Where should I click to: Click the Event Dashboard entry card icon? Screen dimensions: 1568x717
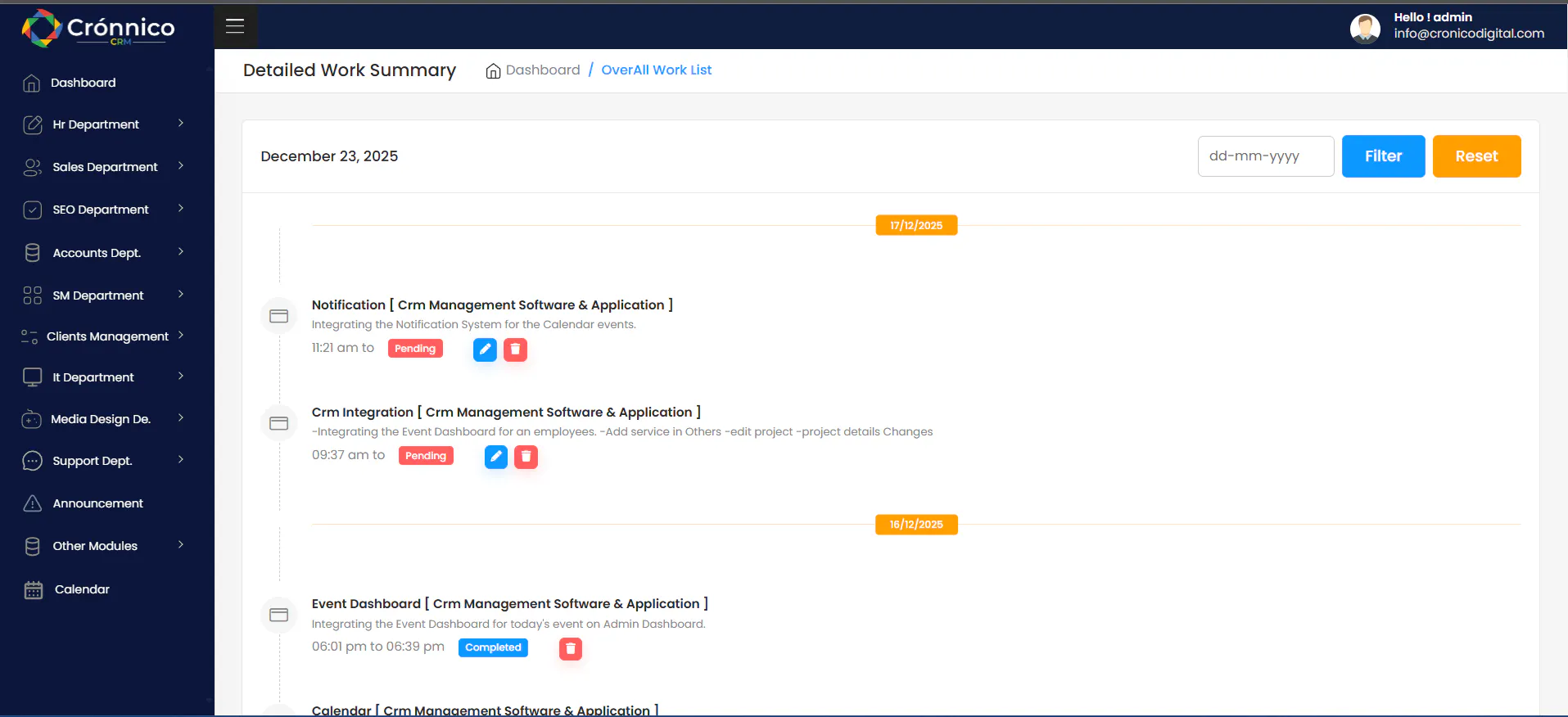(x=278, y=615)
